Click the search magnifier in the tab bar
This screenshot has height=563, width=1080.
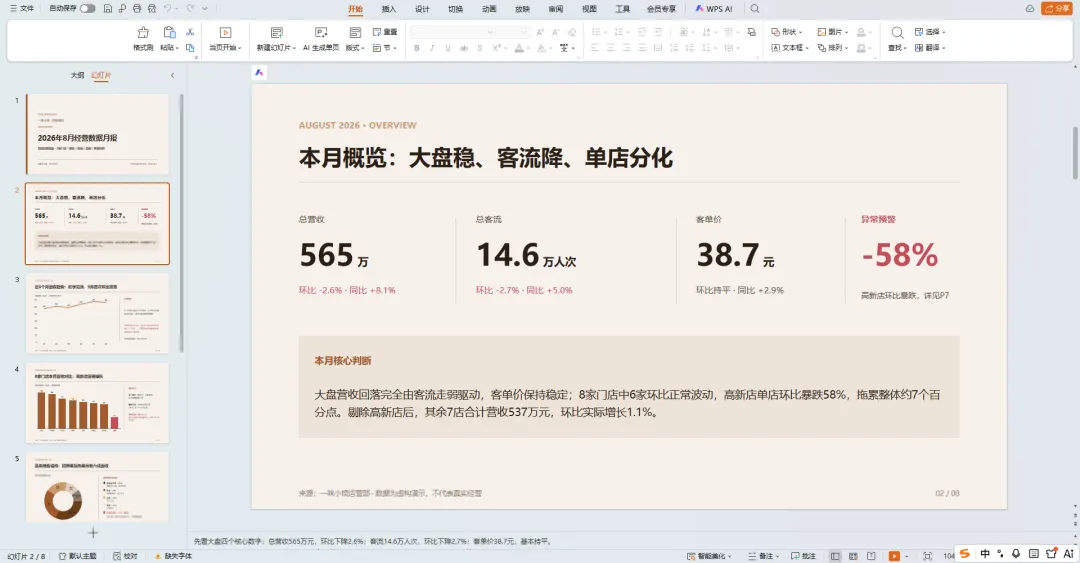coord(755,9)
